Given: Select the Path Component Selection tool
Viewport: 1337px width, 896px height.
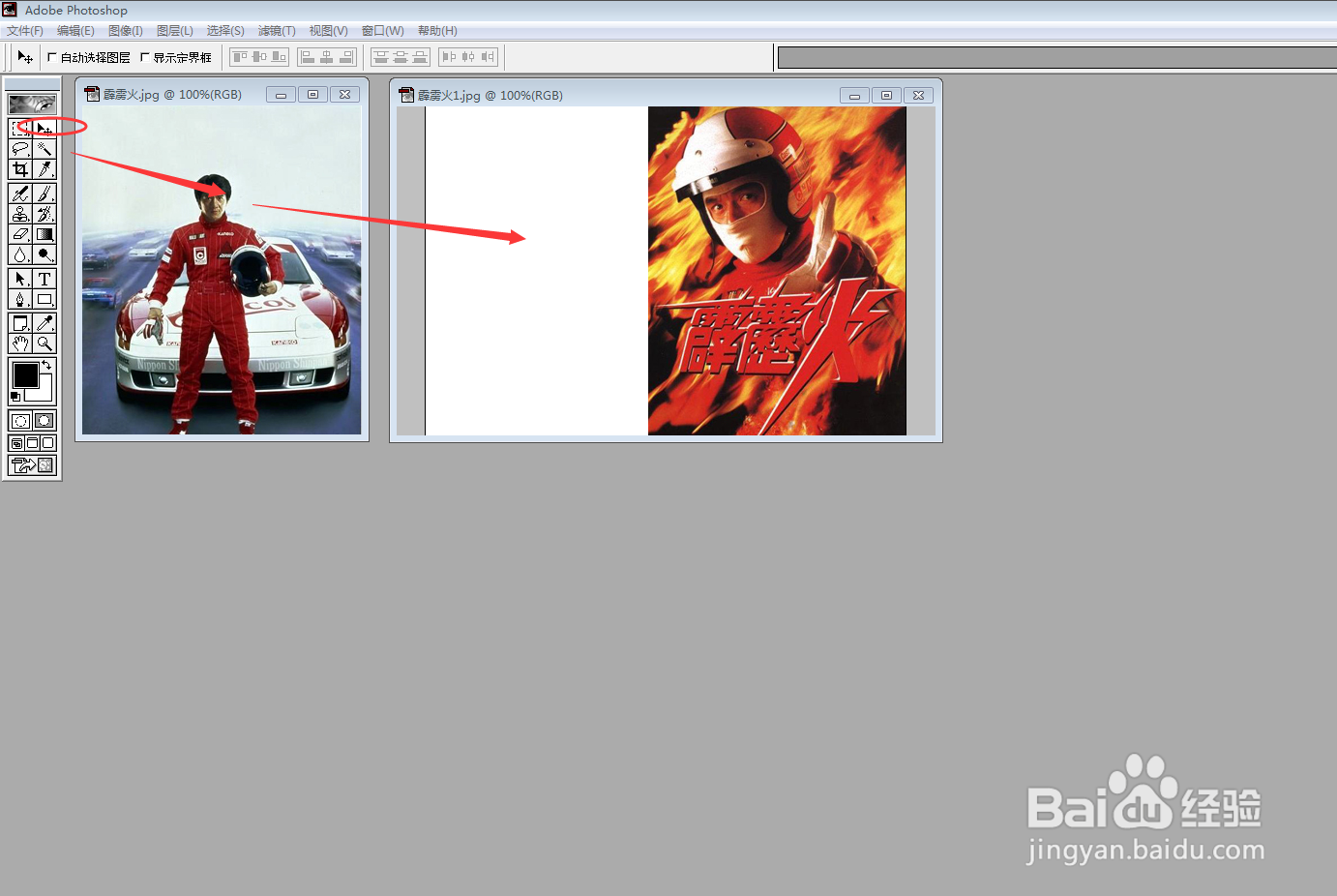Looking at the screenshot, I should pyautogui.click(x=20, y=279).
